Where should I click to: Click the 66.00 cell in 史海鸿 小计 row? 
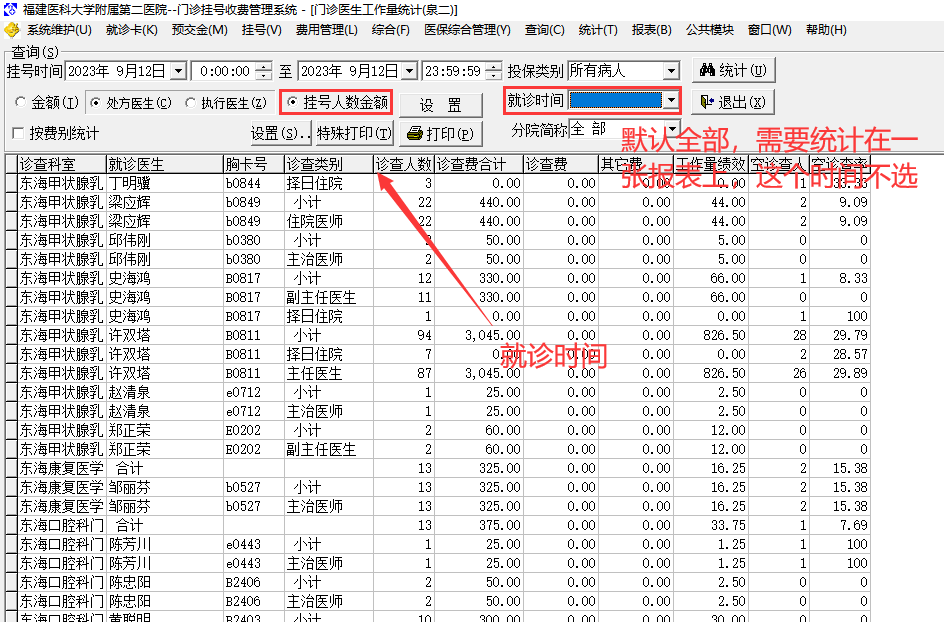point(711,278)
